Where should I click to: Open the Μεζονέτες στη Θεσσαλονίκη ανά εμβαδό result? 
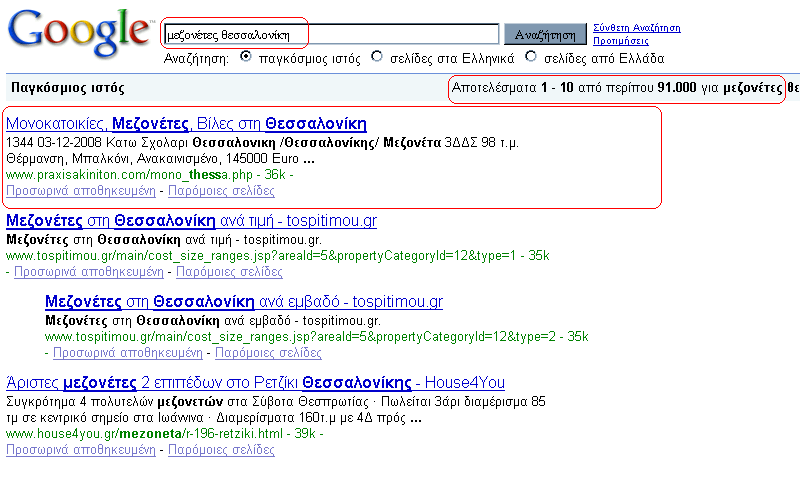coord(244,302)
